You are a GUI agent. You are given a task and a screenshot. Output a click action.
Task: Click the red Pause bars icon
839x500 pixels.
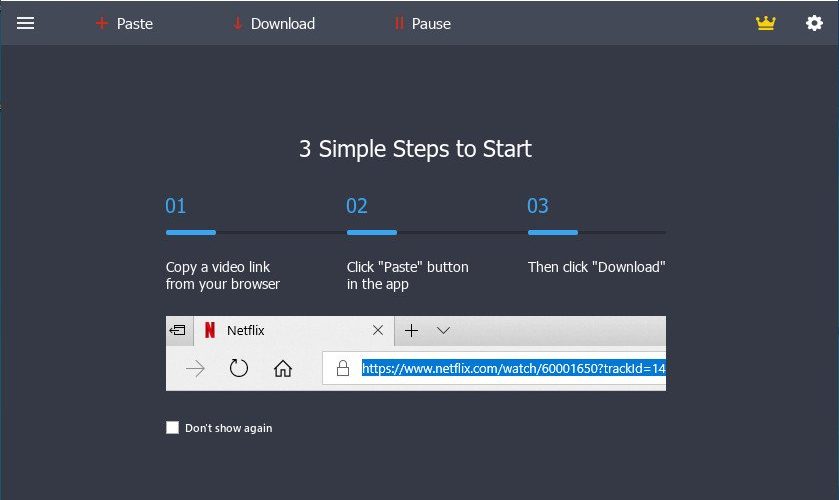coord(399,23)
